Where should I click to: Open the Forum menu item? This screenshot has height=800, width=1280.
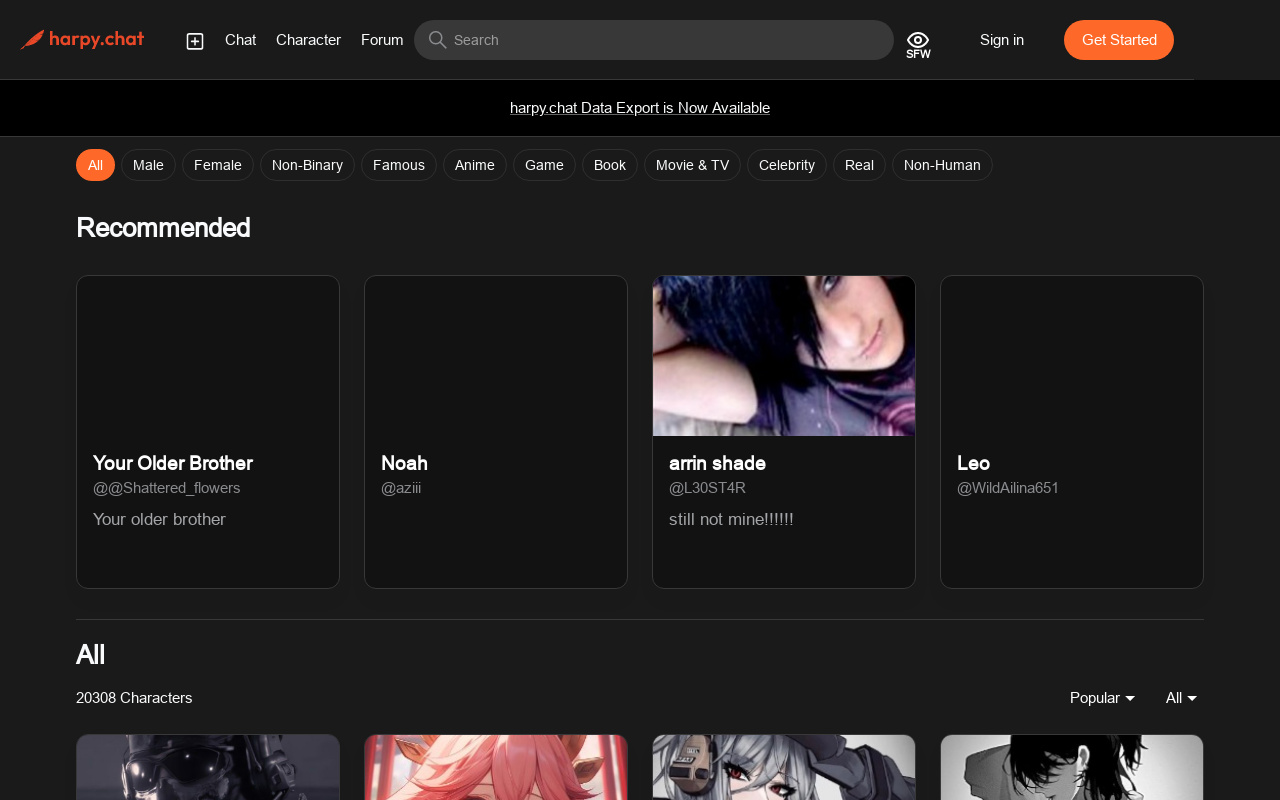pos(382,40)
